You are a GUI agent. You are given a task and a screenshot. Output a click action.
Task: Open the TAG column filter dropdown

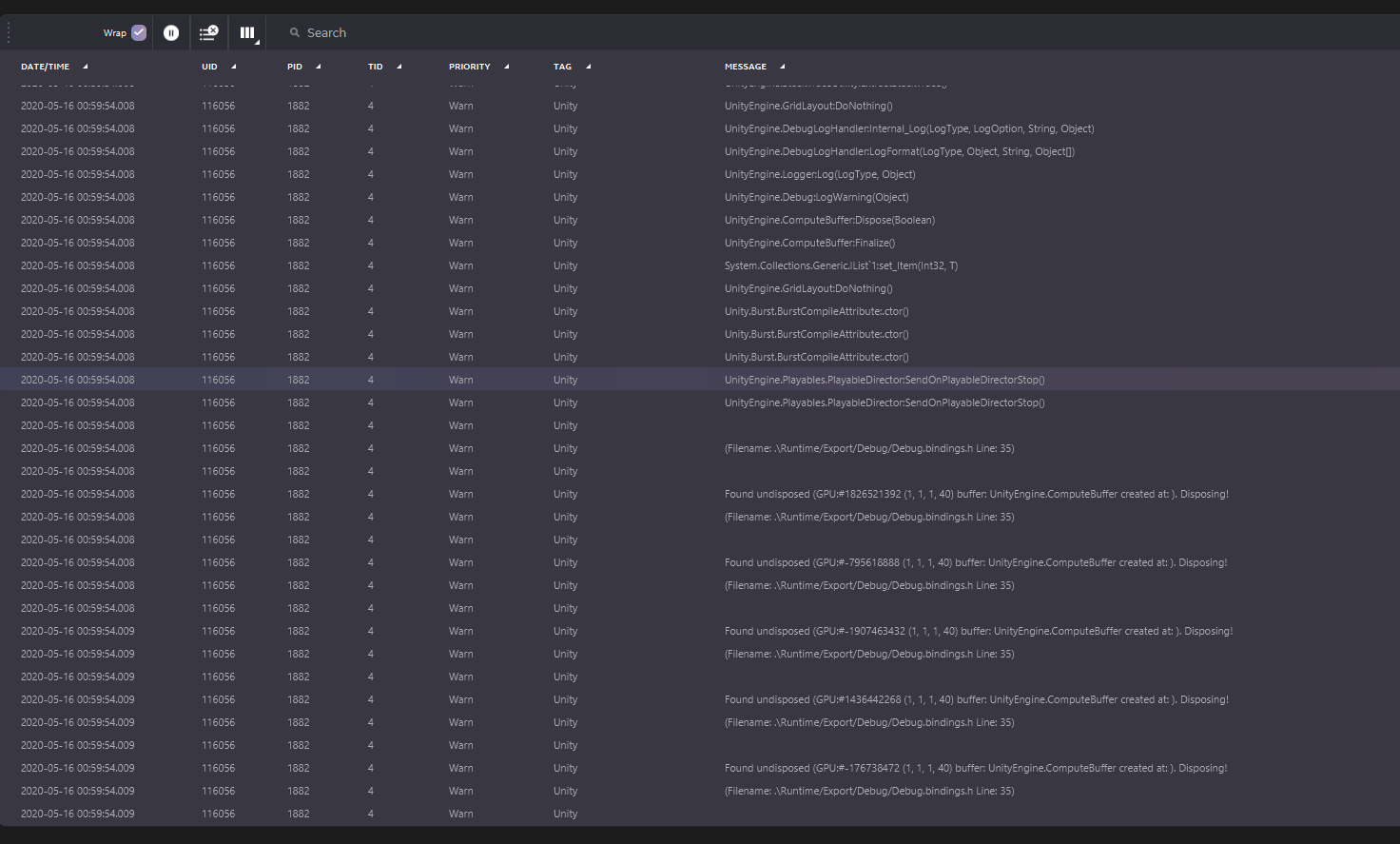[588, 67]
